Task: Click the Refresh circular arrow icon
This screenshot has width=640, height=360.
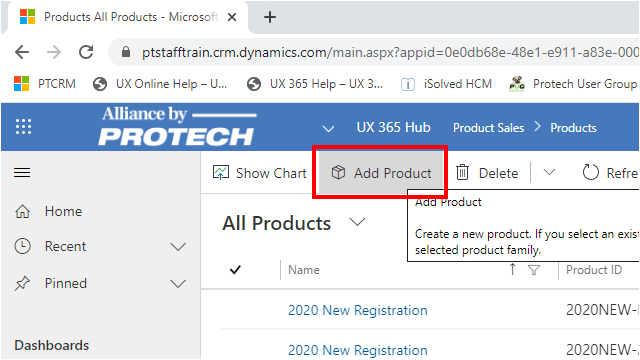Action: click(590, 173)
